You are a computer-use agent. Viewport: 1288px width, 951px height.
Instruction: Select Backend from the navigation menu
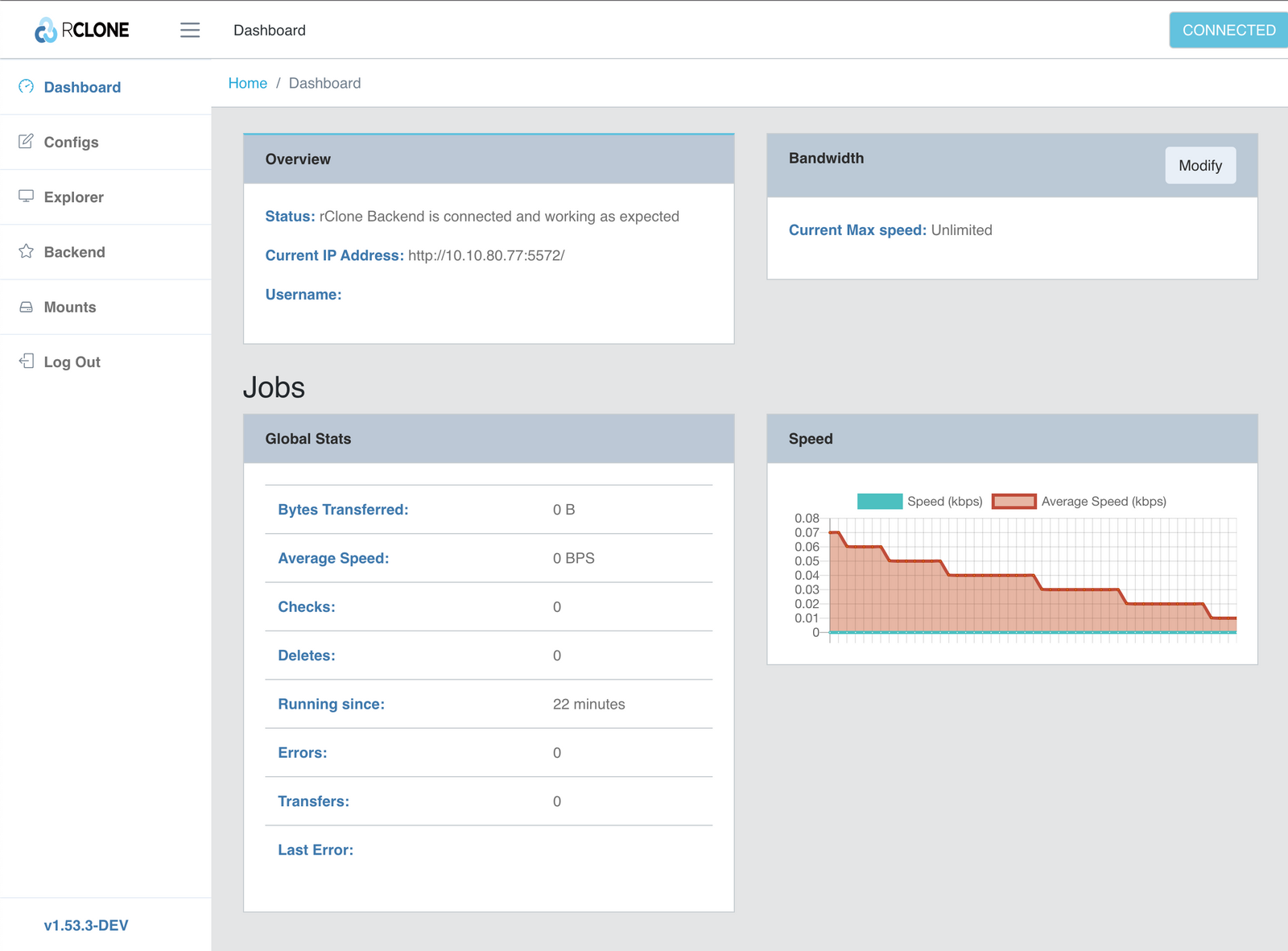click(x=75, y=251)
